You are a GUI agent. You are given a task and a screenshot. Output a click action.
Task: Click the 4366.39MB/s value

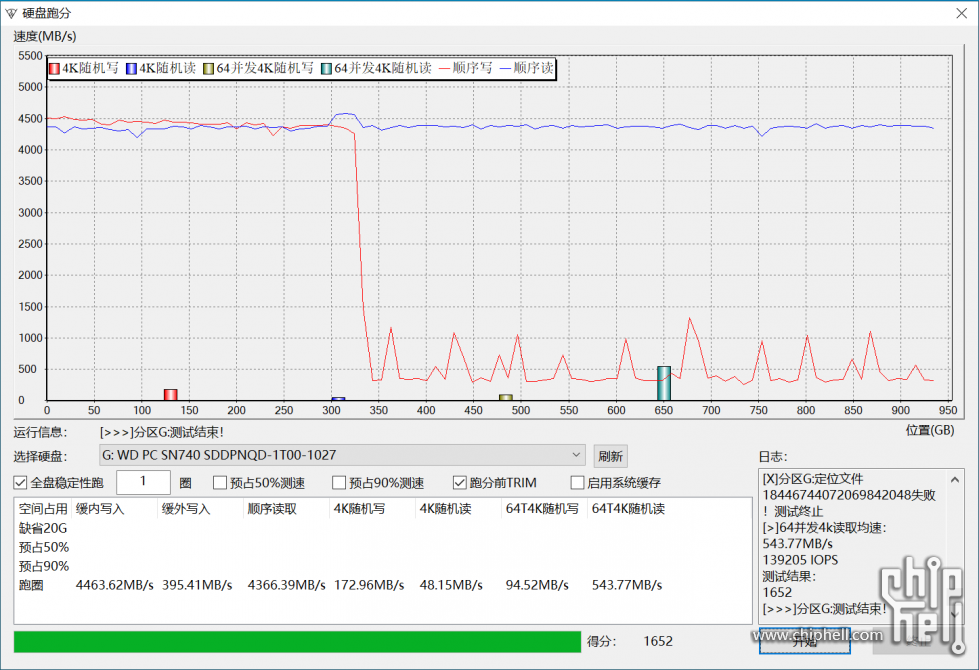coord(287,585)
